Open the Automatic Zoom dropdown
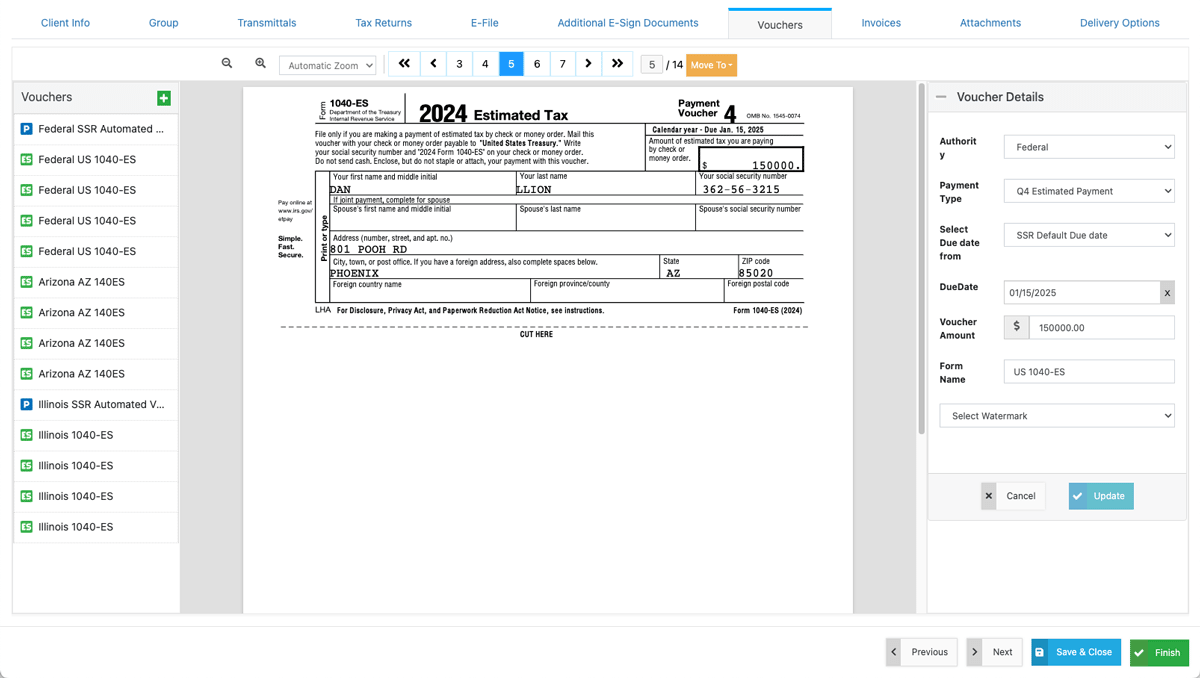 click(x=328, y=66)
